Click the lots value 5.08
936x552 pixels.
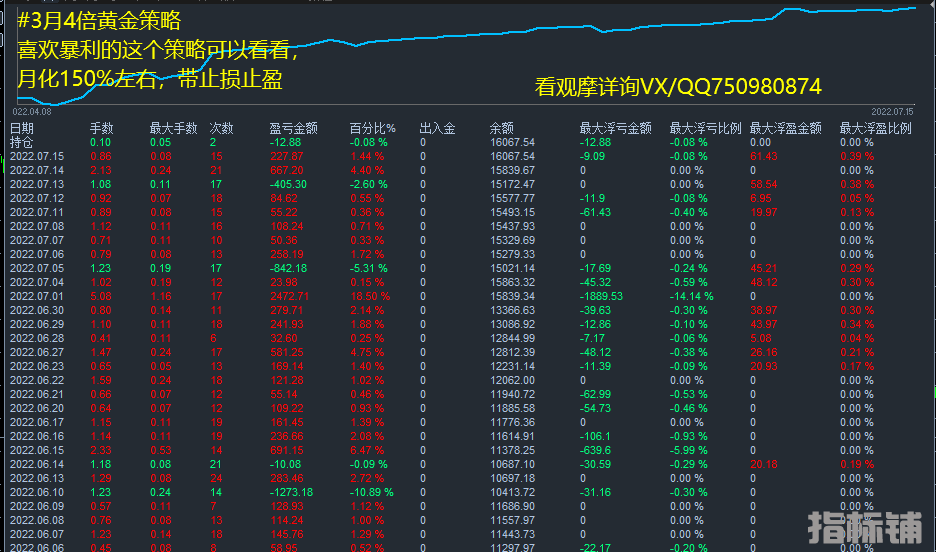coord(101,297)
